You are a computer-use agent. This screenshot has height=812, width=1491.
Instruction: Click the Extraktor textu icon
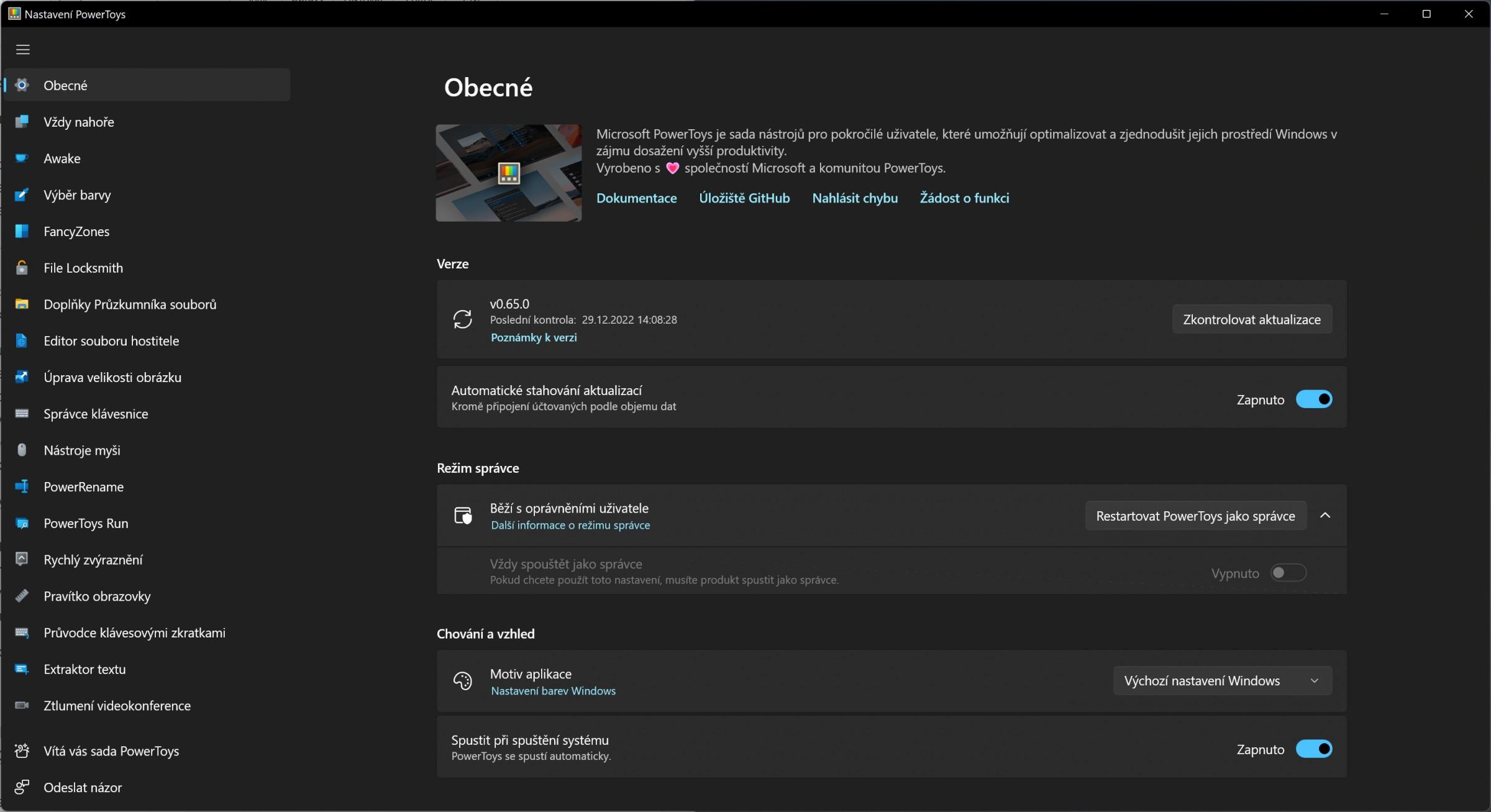[22, 669]
